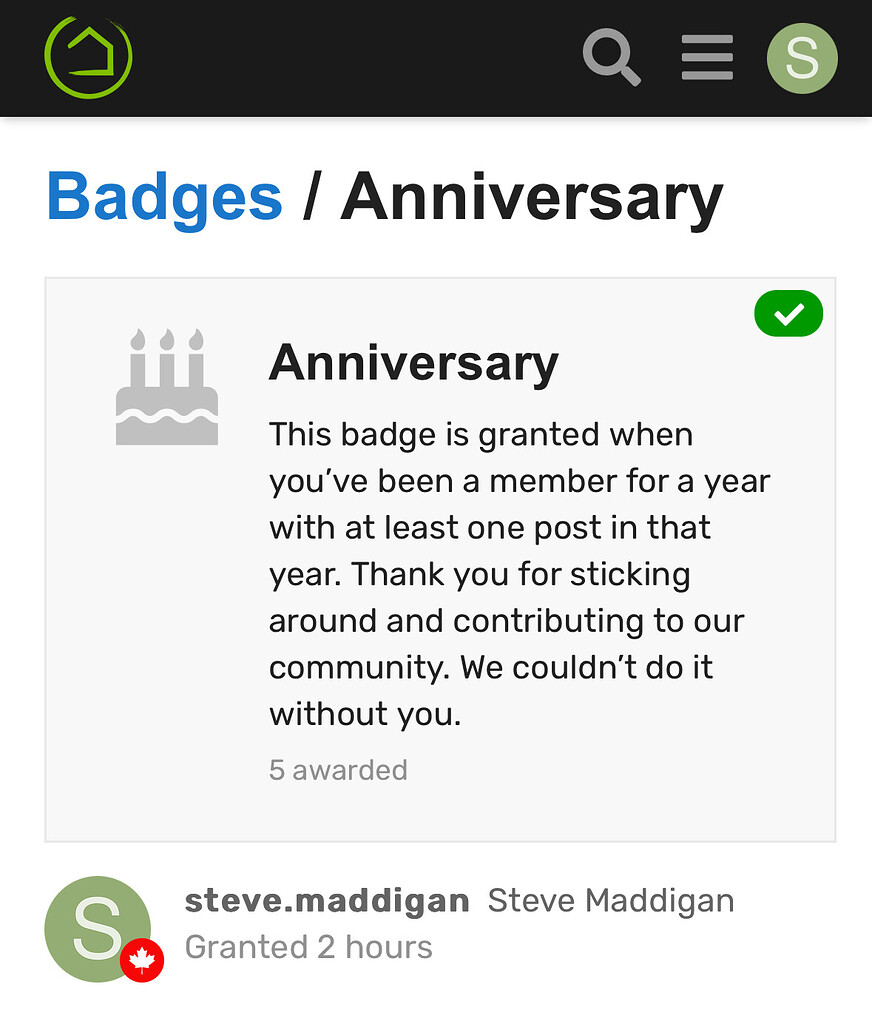
Task: Open the search magnifier icon
Action: pos(611,57)
